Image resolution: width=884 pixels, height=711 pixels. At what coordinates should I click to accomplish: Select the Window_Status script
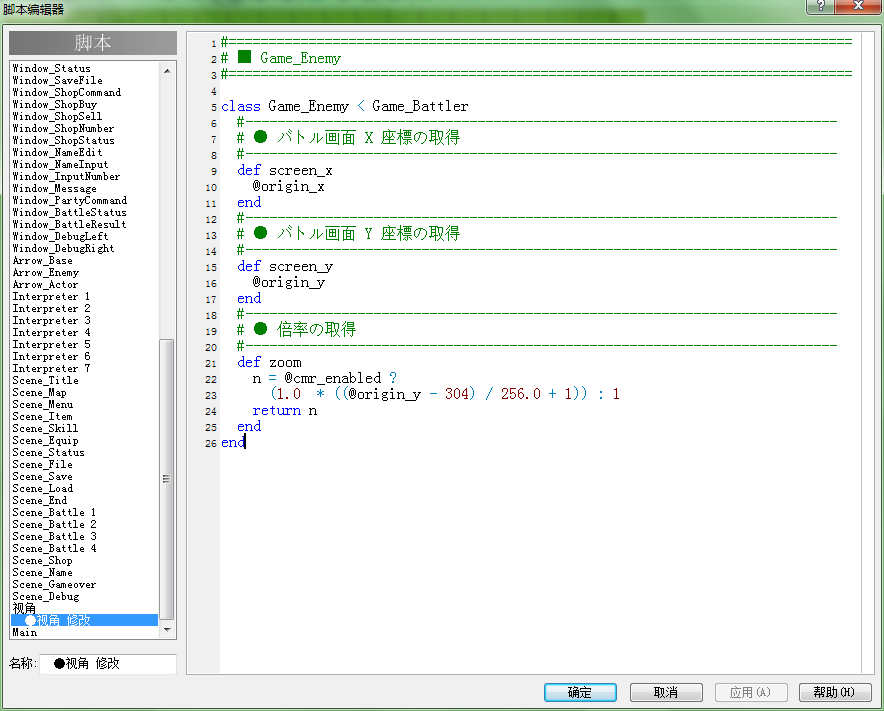[51, 68]
